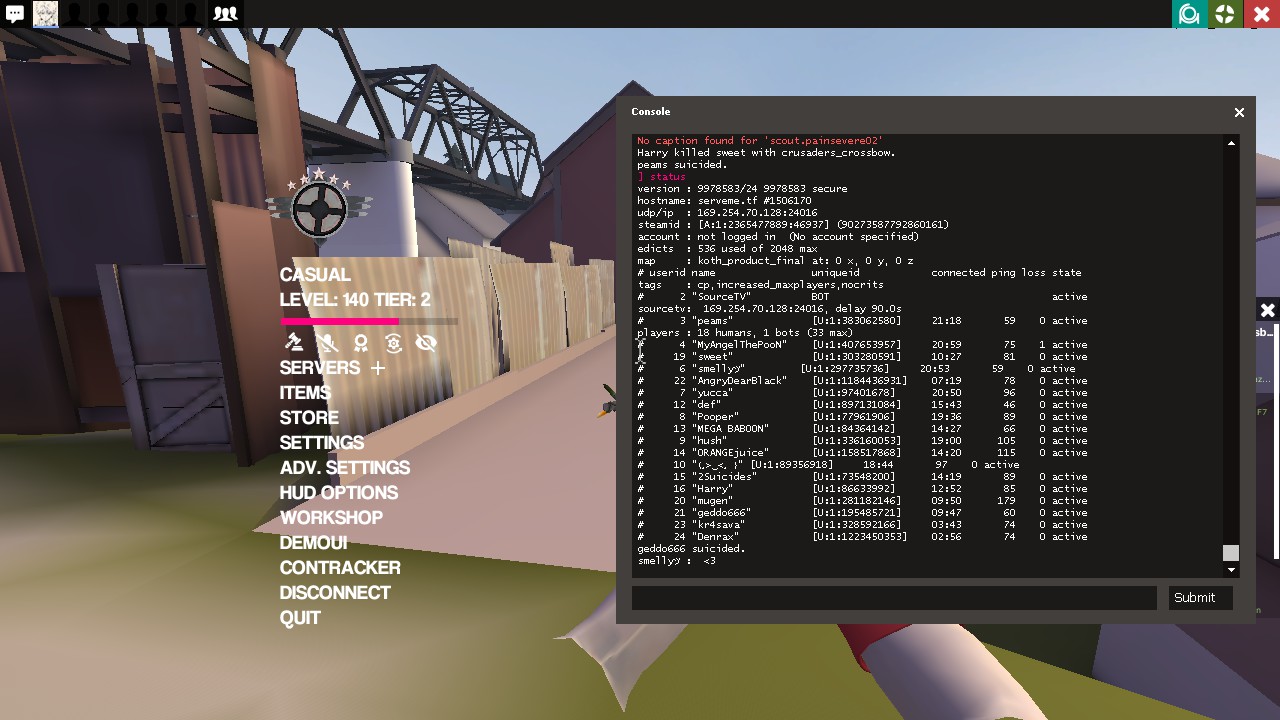
Task: Open the chat bubble icon in top bar
Action: [14, 14]
